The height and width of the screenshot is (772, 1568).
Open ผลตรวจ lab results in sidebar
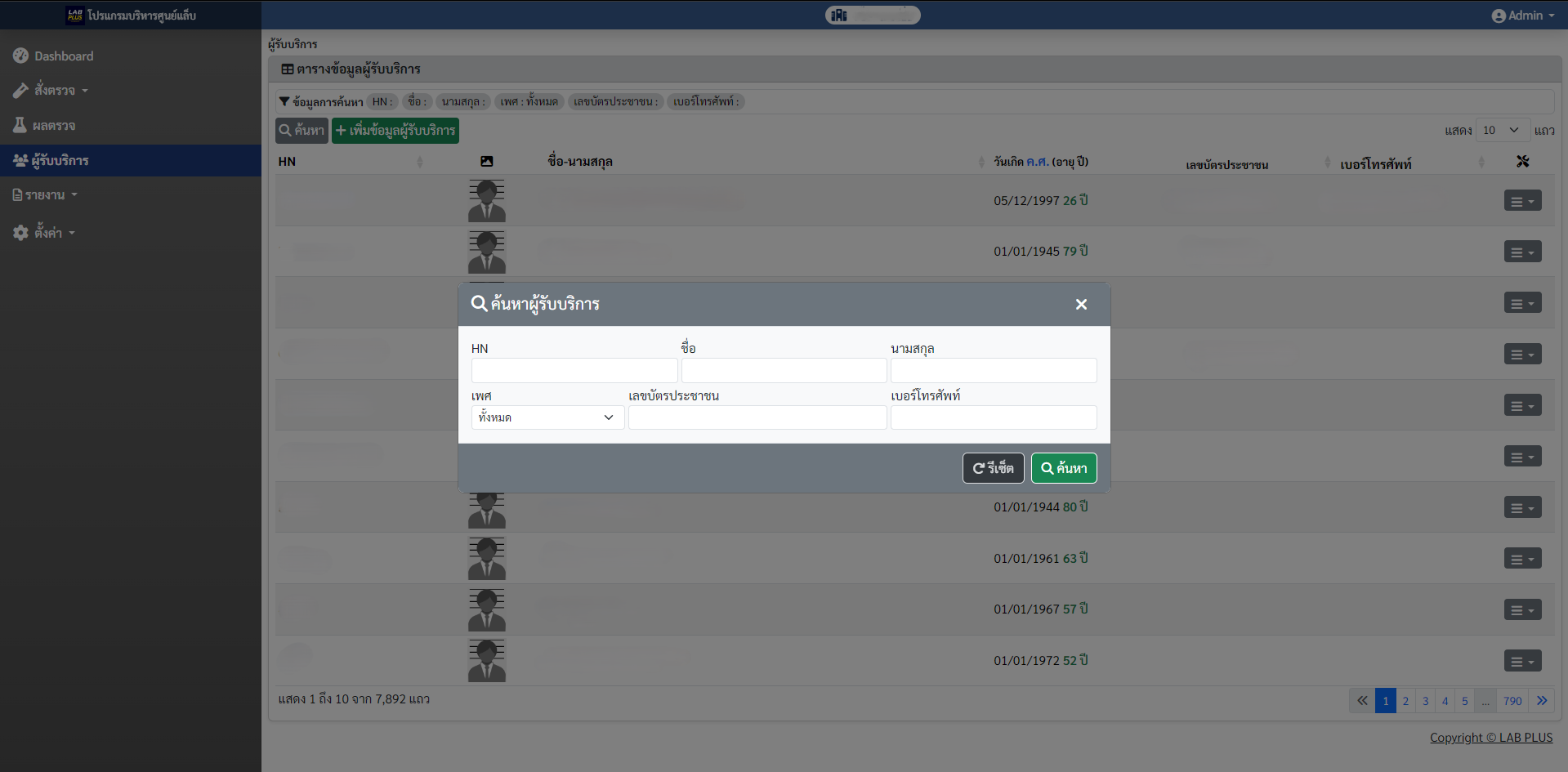(54, 126)
